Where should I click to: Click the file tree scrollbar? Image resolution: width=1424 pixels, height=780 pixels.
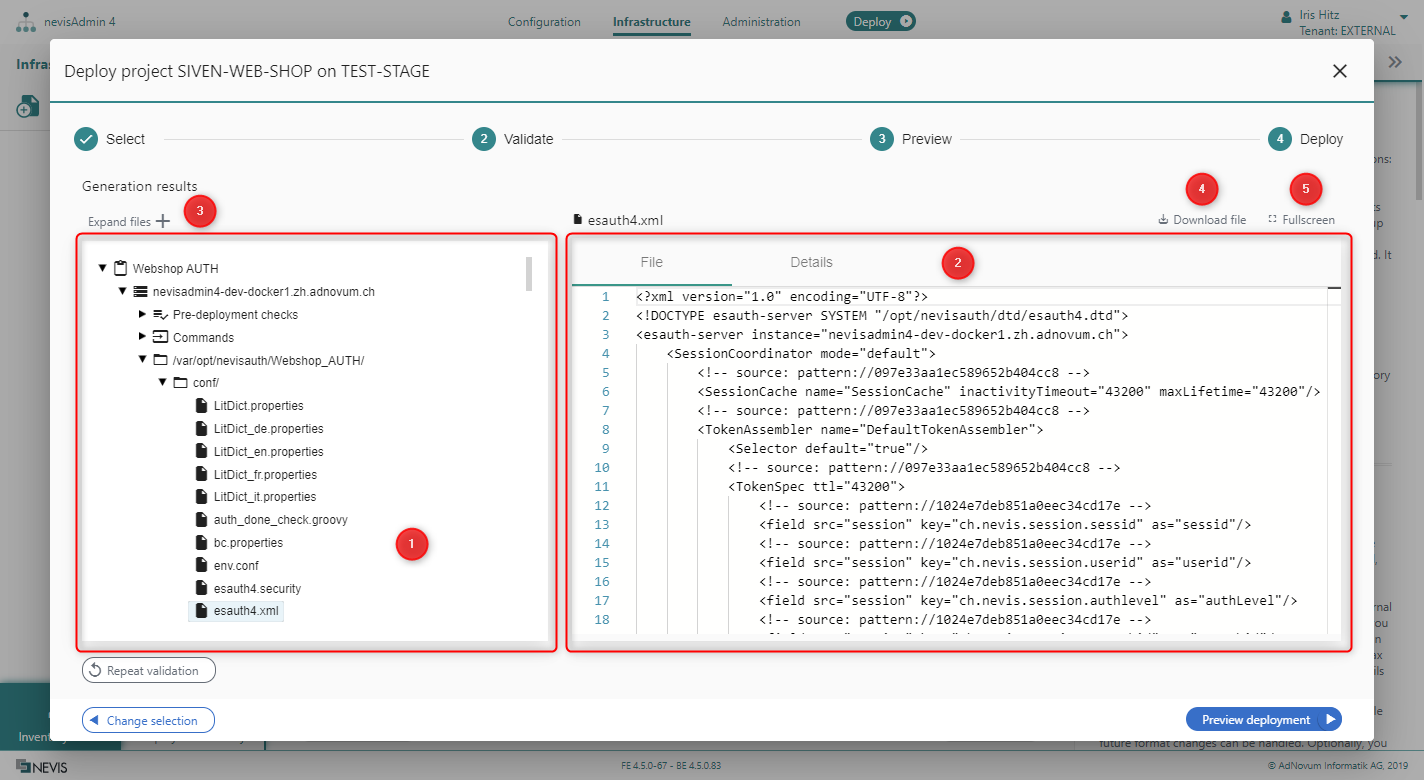coord(529,274)
